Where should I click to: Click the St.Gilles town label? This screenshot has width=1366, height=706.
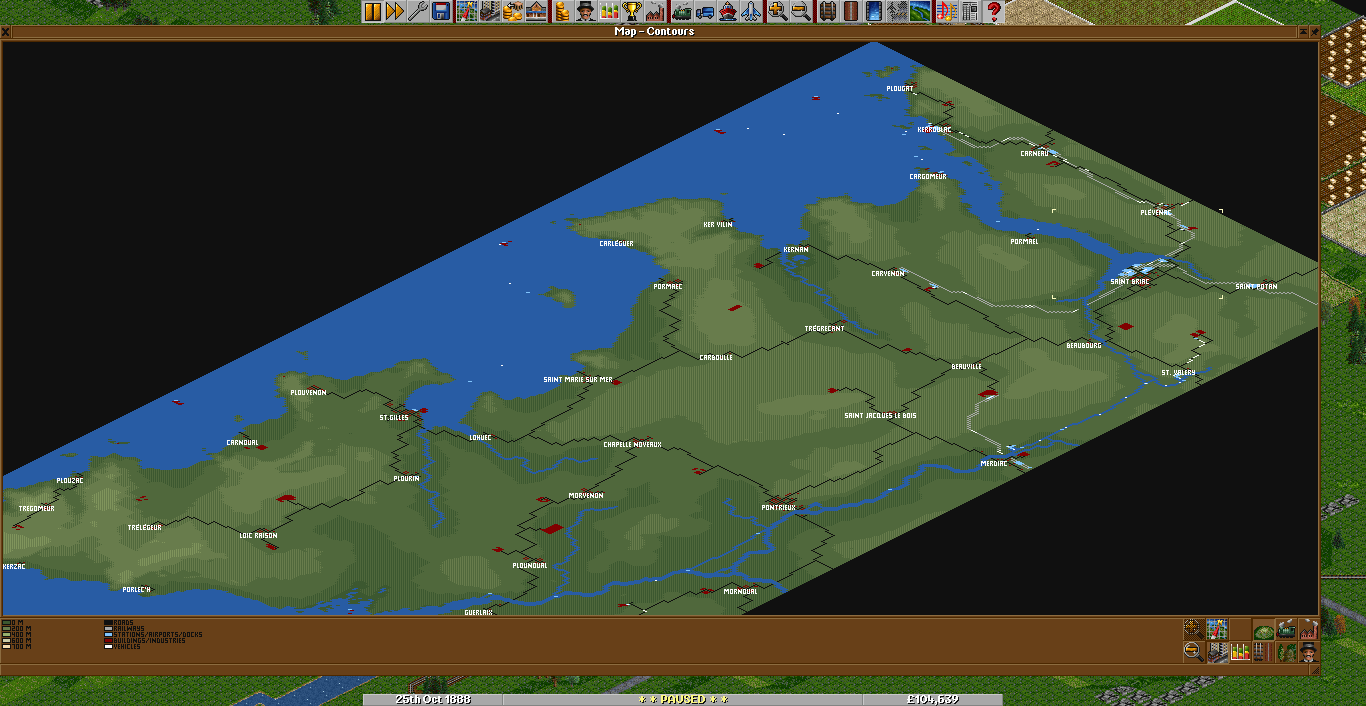tap(394, 417)
